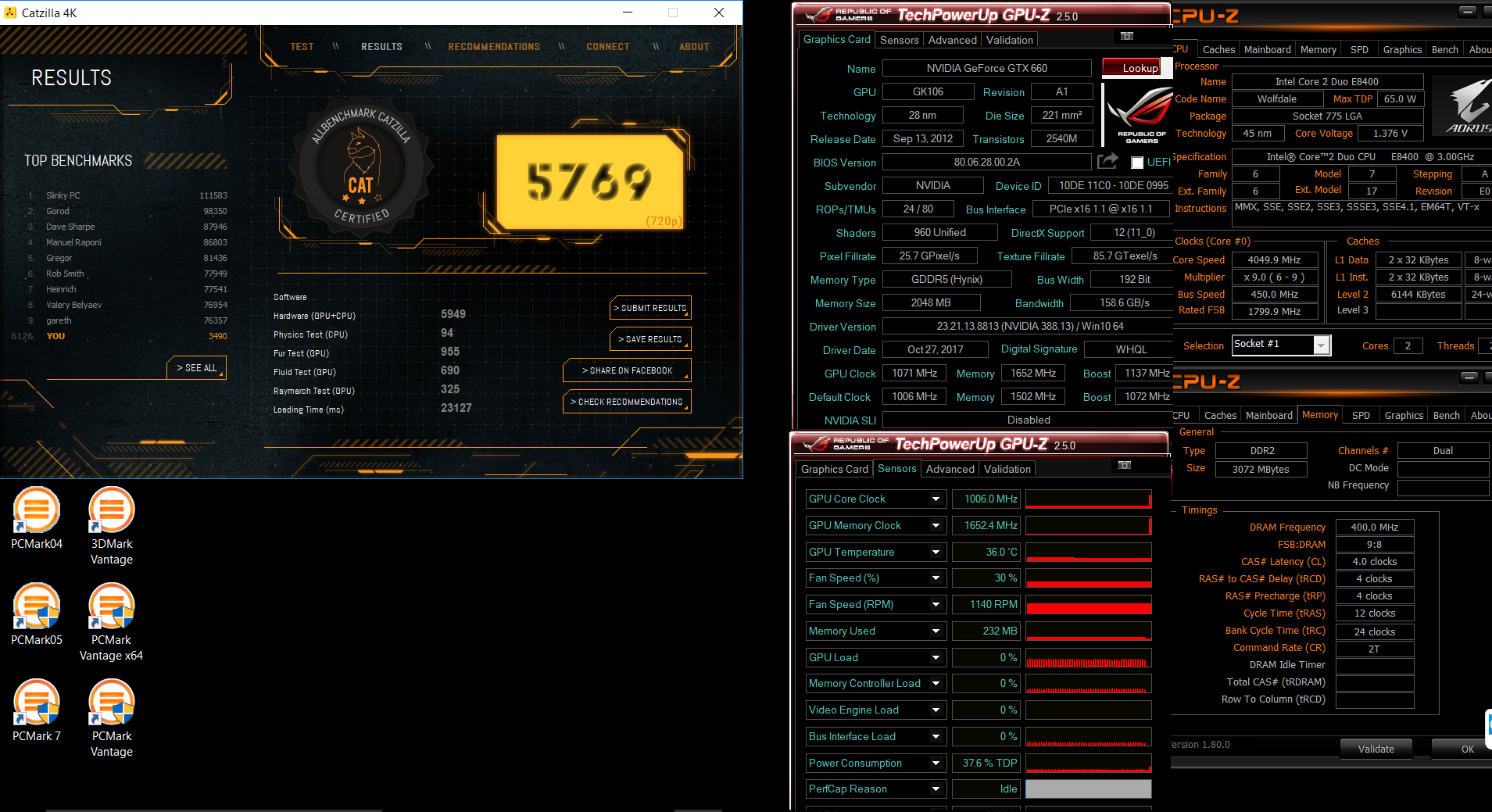The width and height of the screenshot is (1492, 812).
Task: Open Graphics Card tab in lower GPU-Z window
Action: tap(835, 469)
